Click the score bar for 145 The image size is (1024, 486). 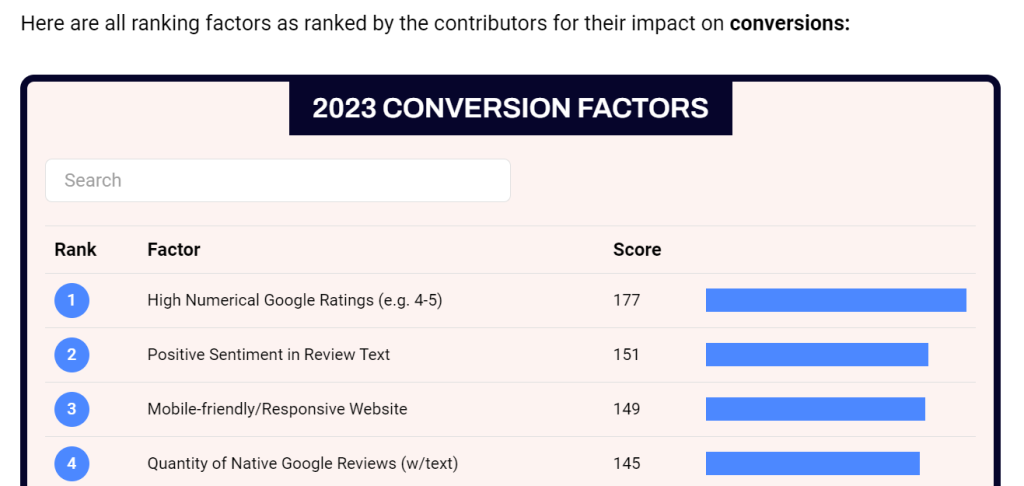pyautogui.click(x=812, y=463)
